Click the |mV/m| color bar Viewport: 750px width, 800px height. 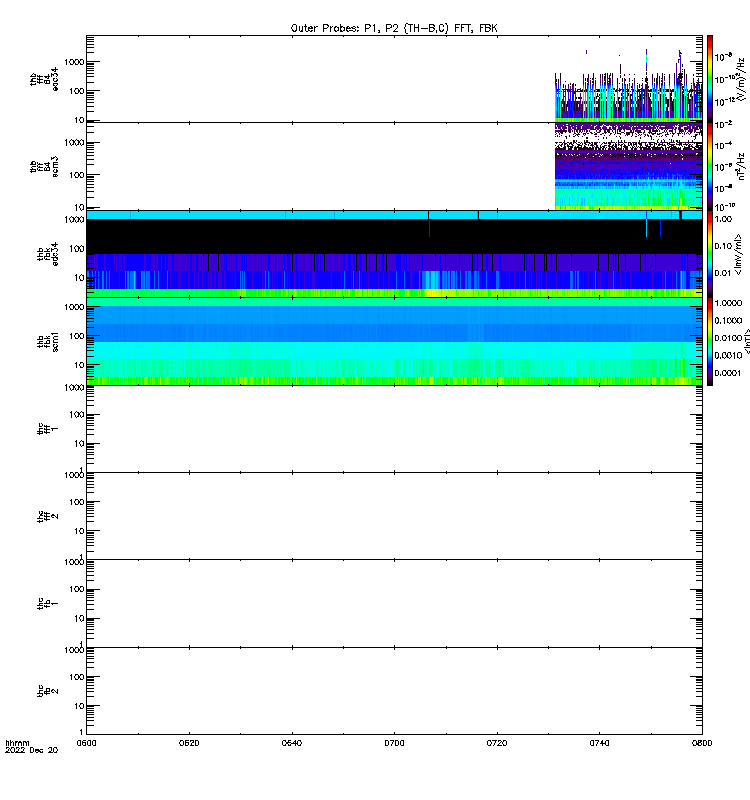(709, 254)
